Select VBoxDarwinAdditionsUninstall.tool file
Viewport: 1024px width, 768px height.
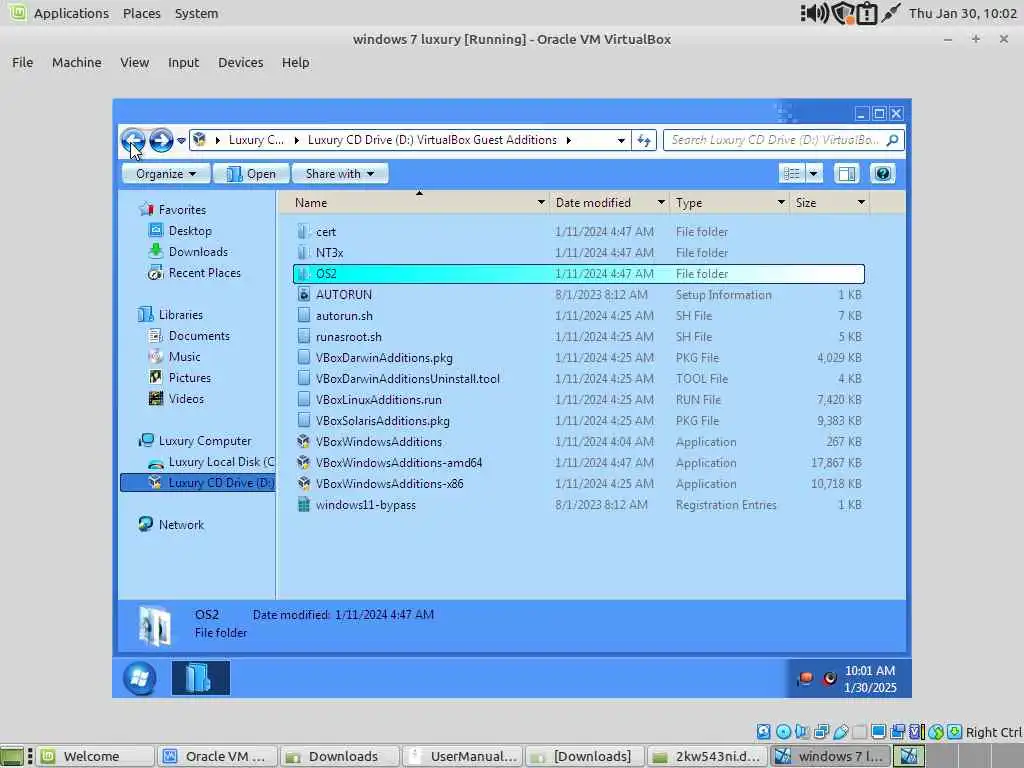coord(407,379)
